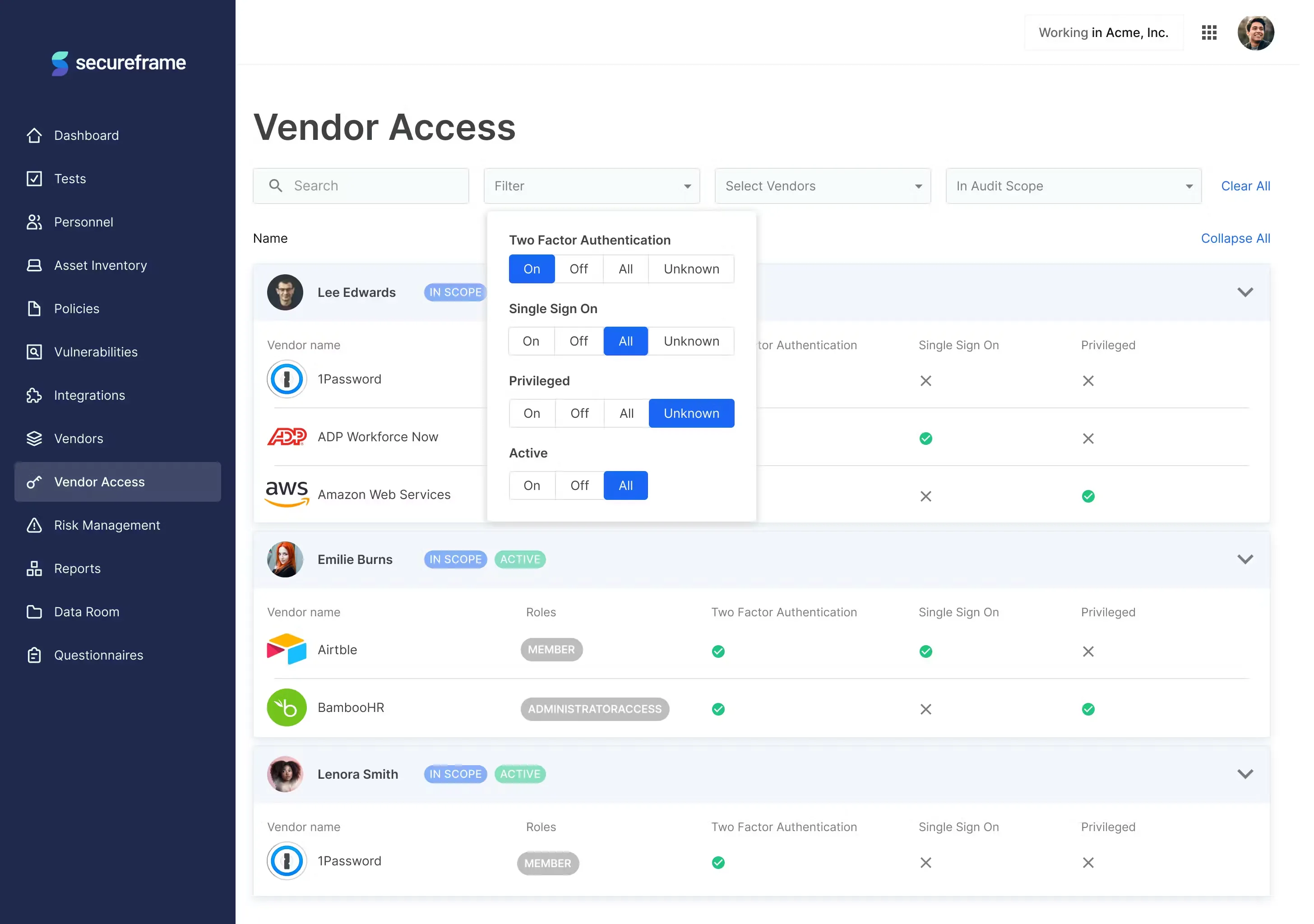Go to Personnel in the sidebar
This screenshot has height=924, width=1314.
click(x=83, y=222)
